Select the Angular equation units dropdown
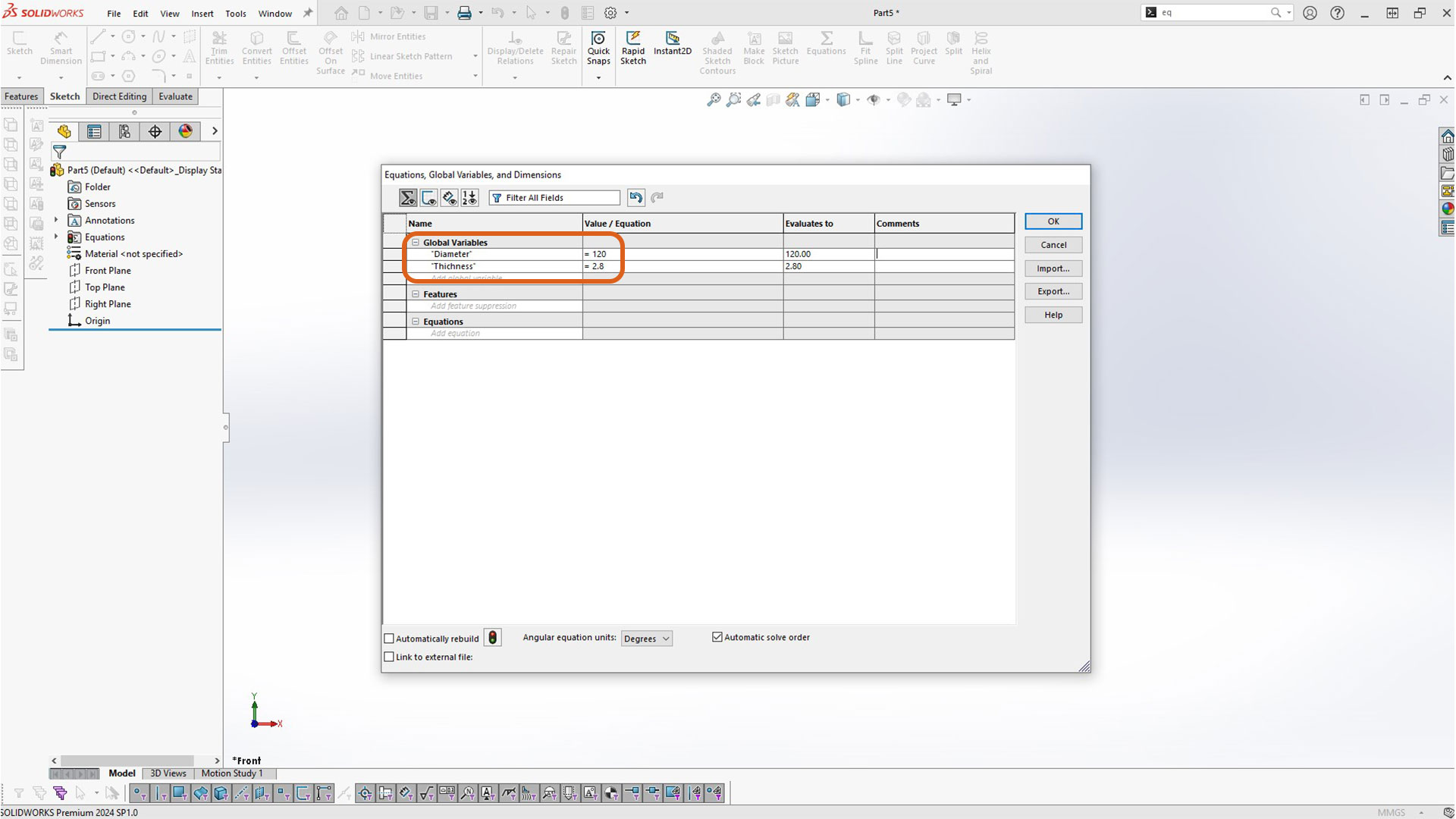Screen dimensions: 1456x819 (x=644, y=638)
